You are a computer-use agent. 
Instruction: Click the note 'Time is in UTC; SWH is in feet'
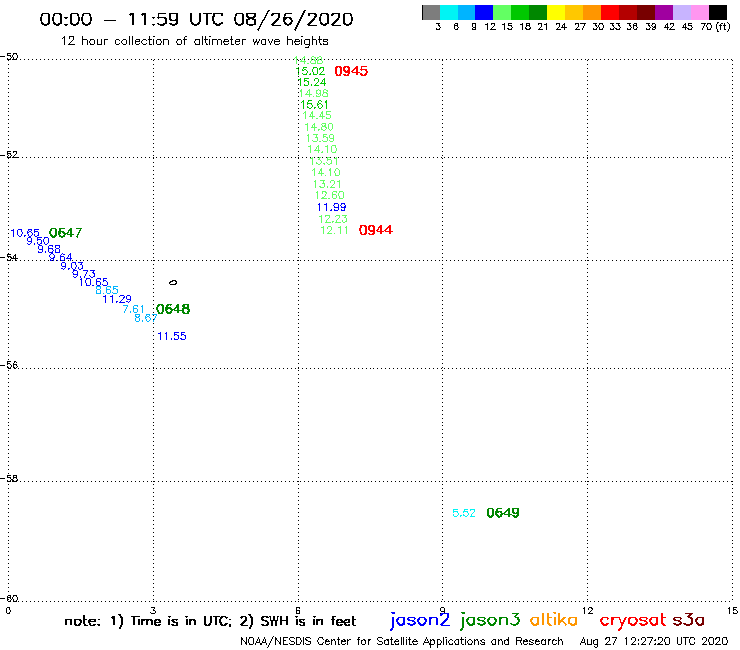pos(210,621)
